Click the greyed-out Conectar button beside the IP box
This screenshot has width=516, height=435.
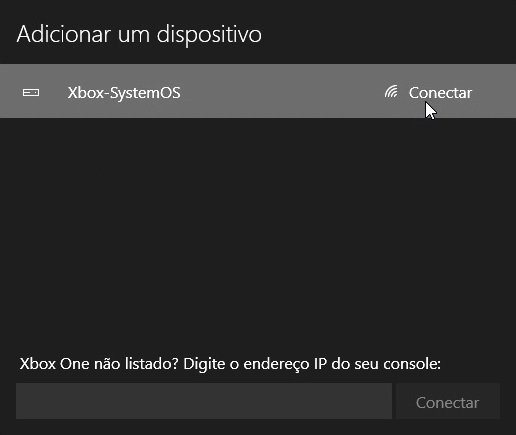pyautogui.click(x=448, y=401)
